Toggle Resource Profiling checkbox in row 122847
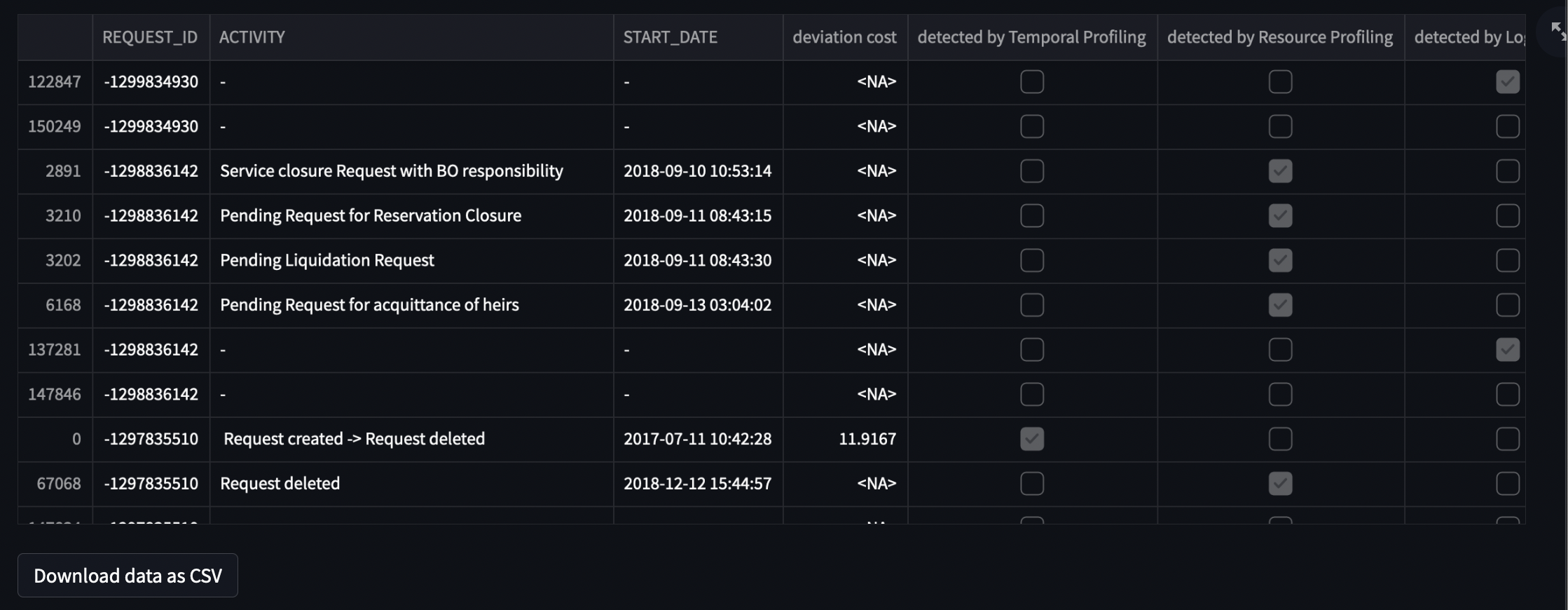Viewport: 1568px width, 610px height. tap(1280, 82)
